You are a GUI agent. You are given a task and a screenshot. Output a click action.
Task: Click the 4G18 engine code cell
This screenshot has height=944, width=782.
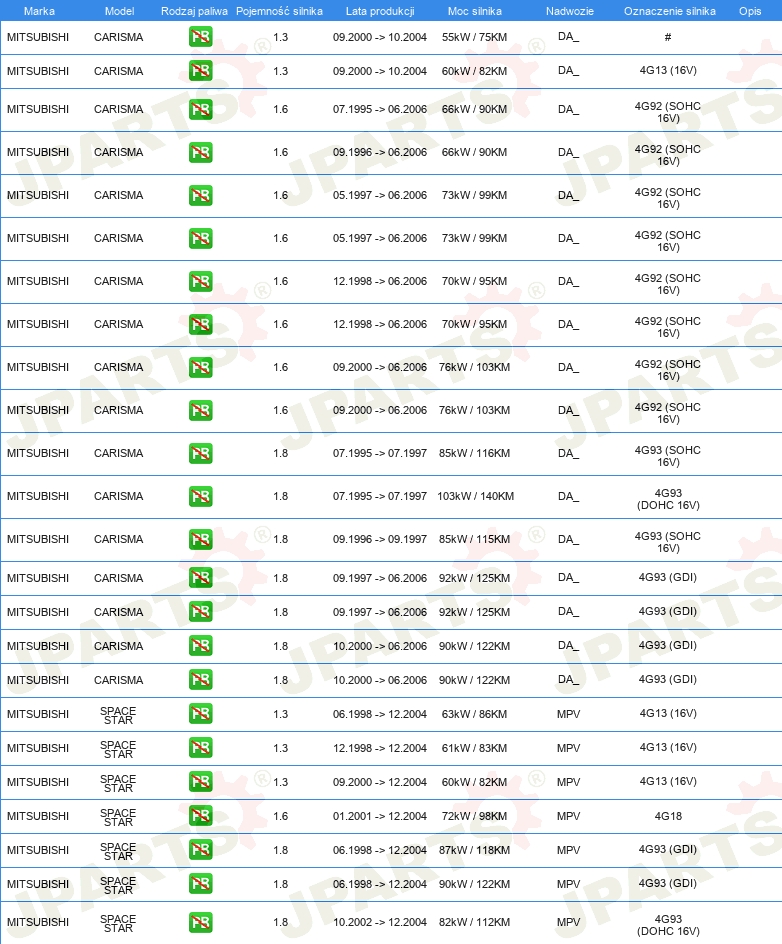[x=668, y=816]
